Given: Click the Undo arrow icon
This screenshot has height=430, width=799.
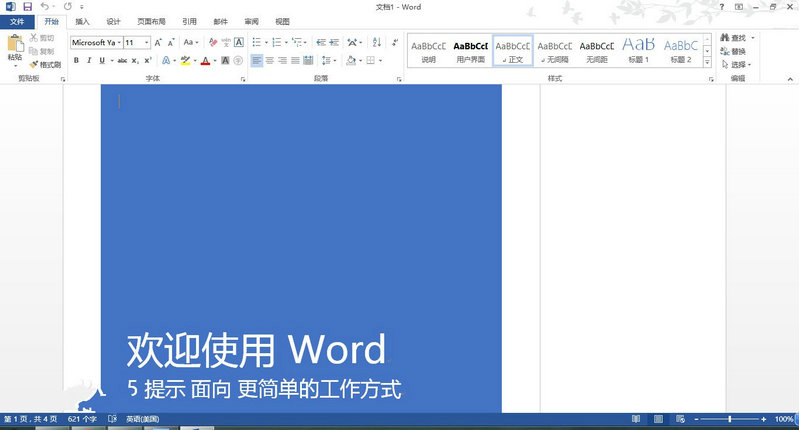Looking at the screenshot, I should 45,7.
